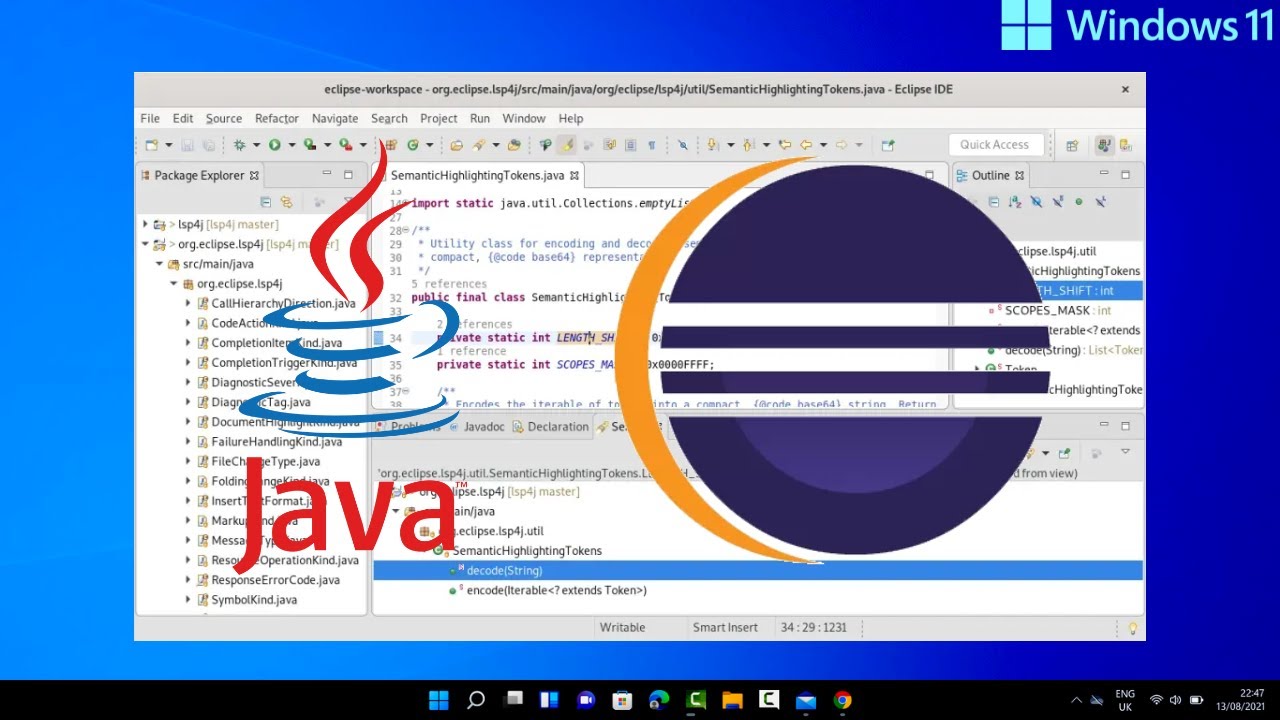Open the Google Chrome taskbar icon
The height and width of the screenshot is (720, 1280).
coord(843,700)
